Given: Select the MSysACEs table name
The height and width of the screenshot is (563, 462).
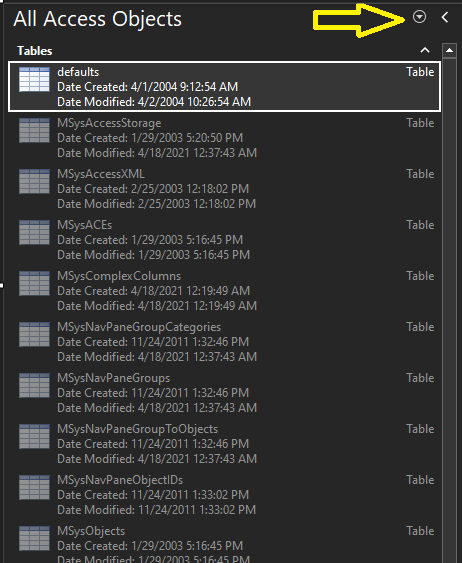Looking at the screenshot, I should (x=85, y=225).
